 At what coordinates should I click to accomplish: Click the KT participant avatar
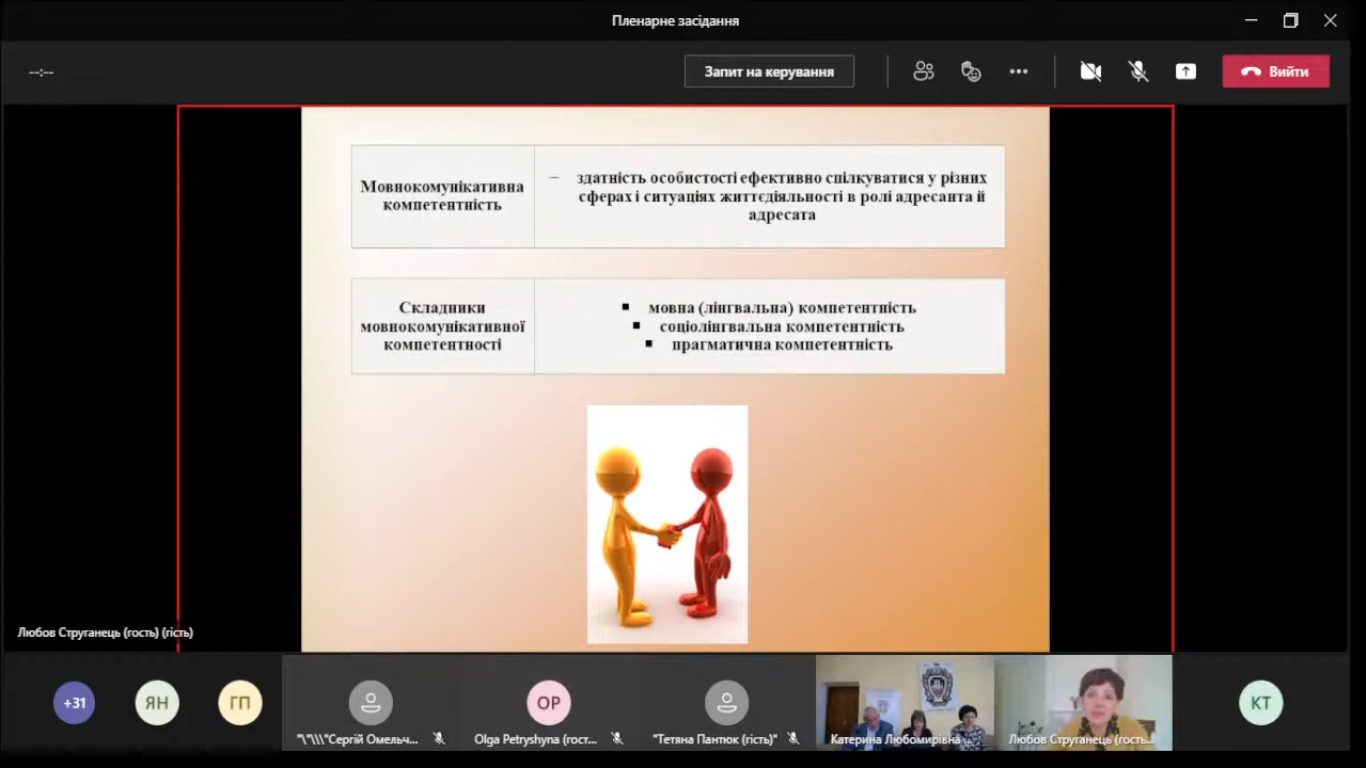tap(1260, 703)
